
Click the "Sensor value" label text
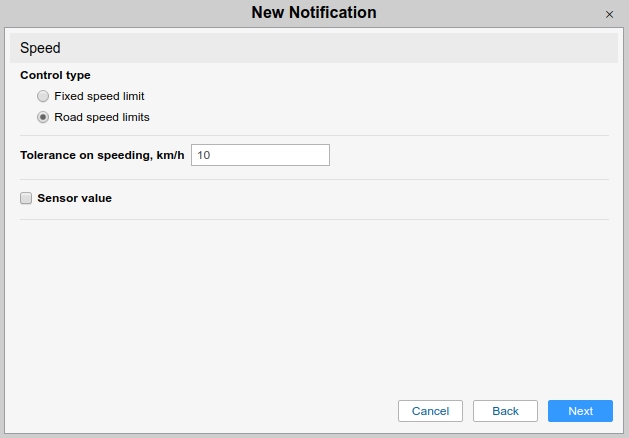tap(74, 198)
